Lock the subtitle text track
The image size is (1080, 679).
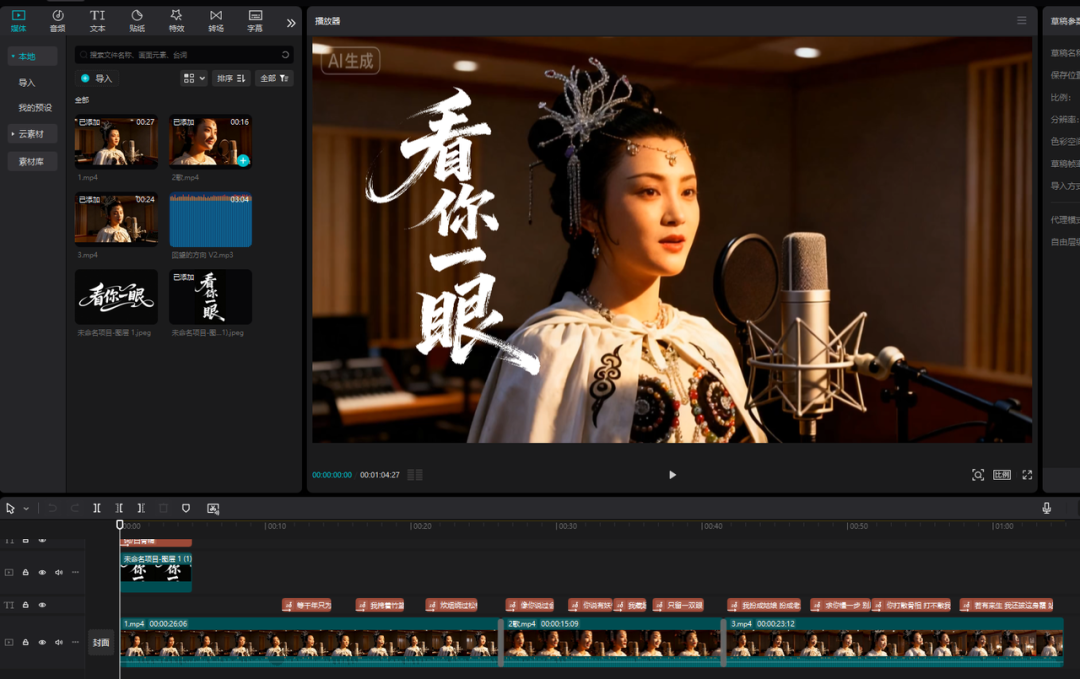(x=26, y=605)
